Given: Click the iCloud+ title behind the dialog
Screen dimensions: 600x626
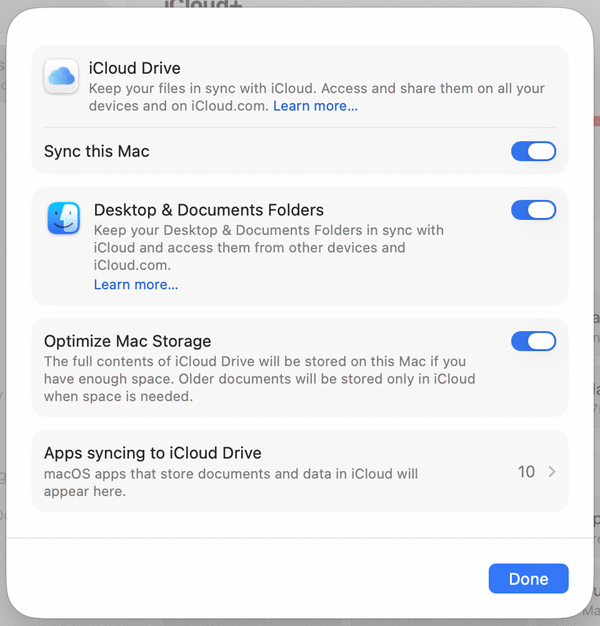Looking at the screenshot, I should tap(206, 6).
